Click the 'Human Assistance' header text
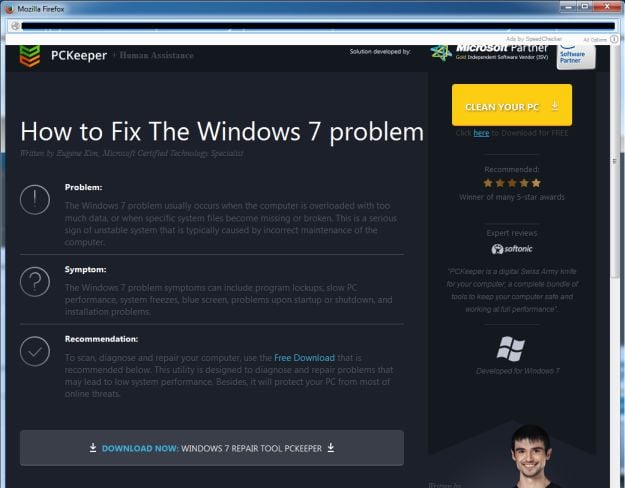This screenshot has height=488, width=625. (156, 55)
